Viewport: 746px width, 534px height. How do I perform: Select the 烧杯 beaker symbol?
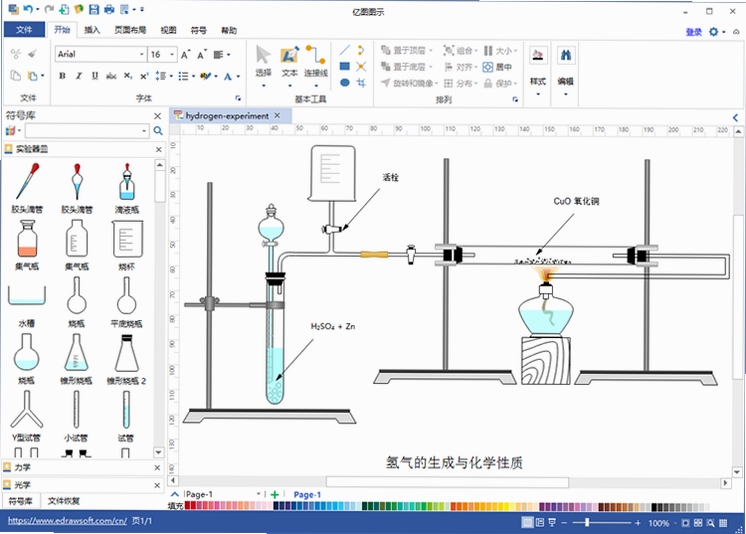tap(127, 245)
